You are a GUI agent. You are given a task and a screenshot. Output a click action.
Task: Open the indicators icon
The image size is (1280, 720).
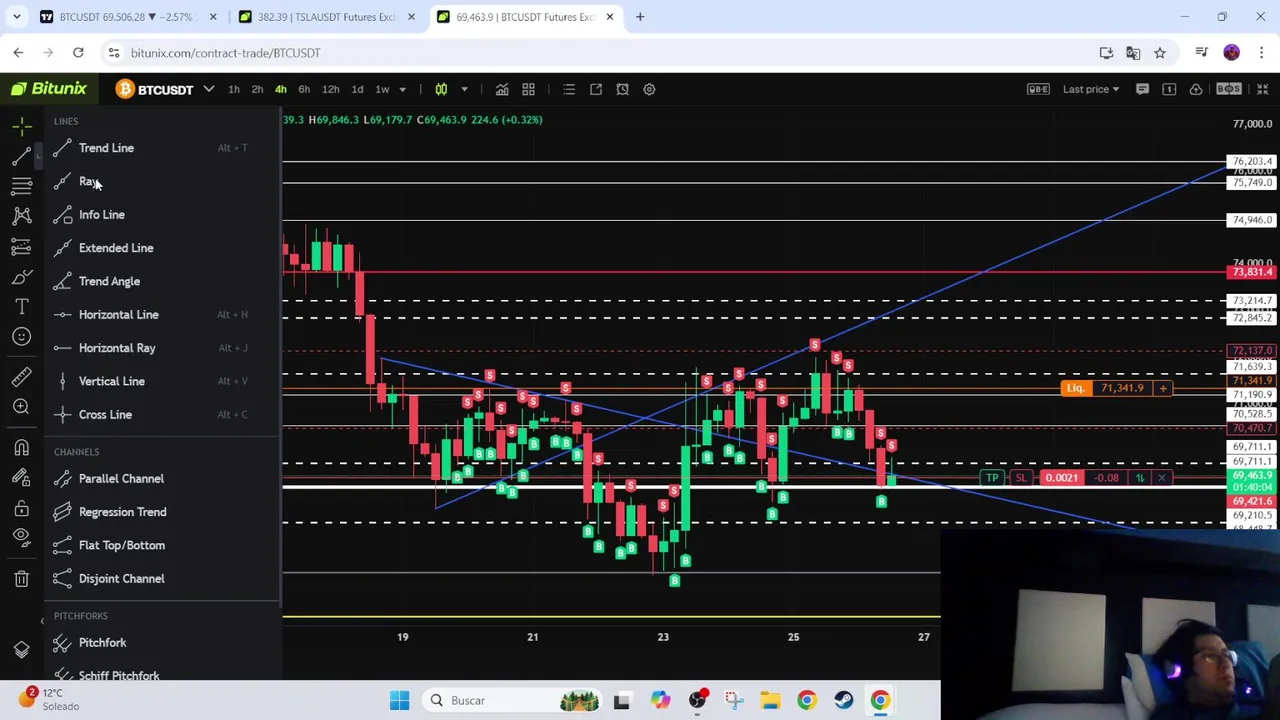502,89
